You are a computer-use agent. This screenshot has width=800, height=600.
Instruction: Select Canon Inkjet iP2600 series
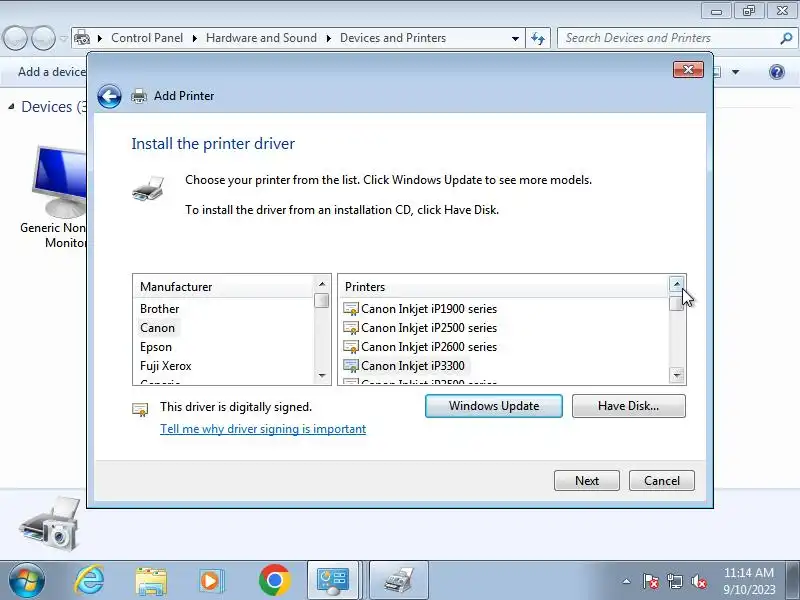(429, 347)
